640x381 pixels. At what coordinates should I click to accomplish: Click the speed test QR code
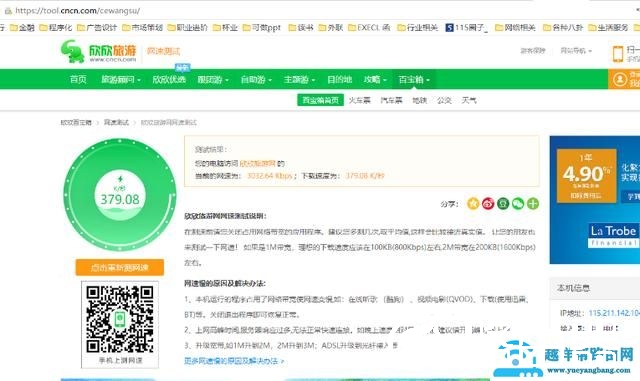pos(120,319)
